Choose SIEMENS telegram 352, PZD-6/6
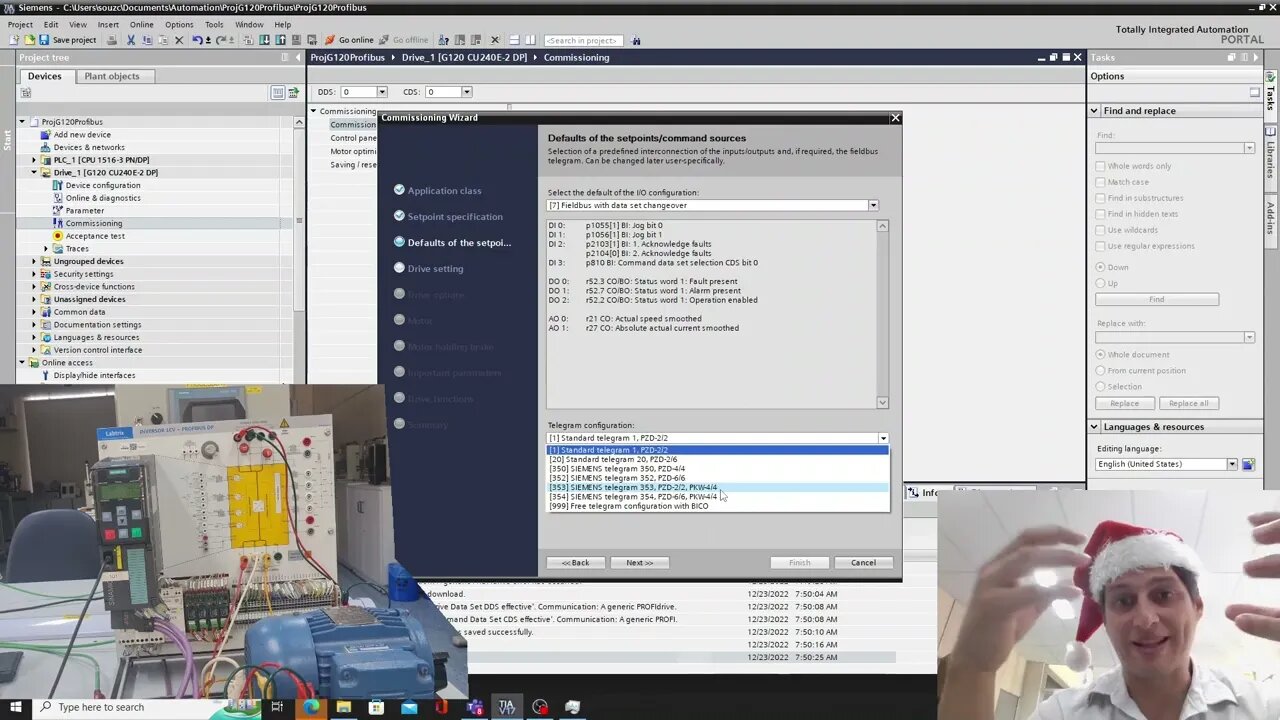 (x=717, y=478)
